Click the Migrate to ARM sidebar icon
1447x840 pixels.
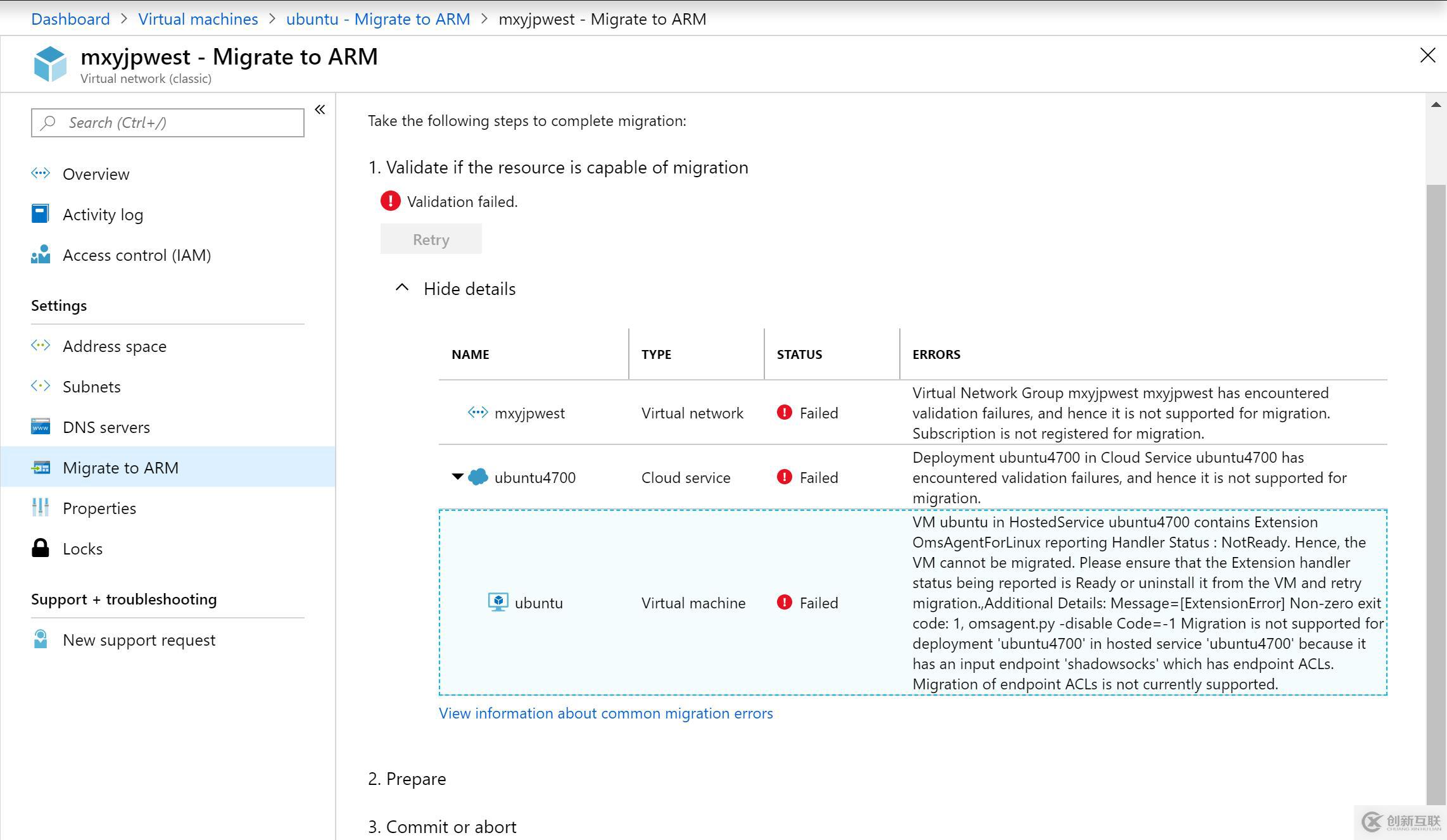[x=41, y=467]
